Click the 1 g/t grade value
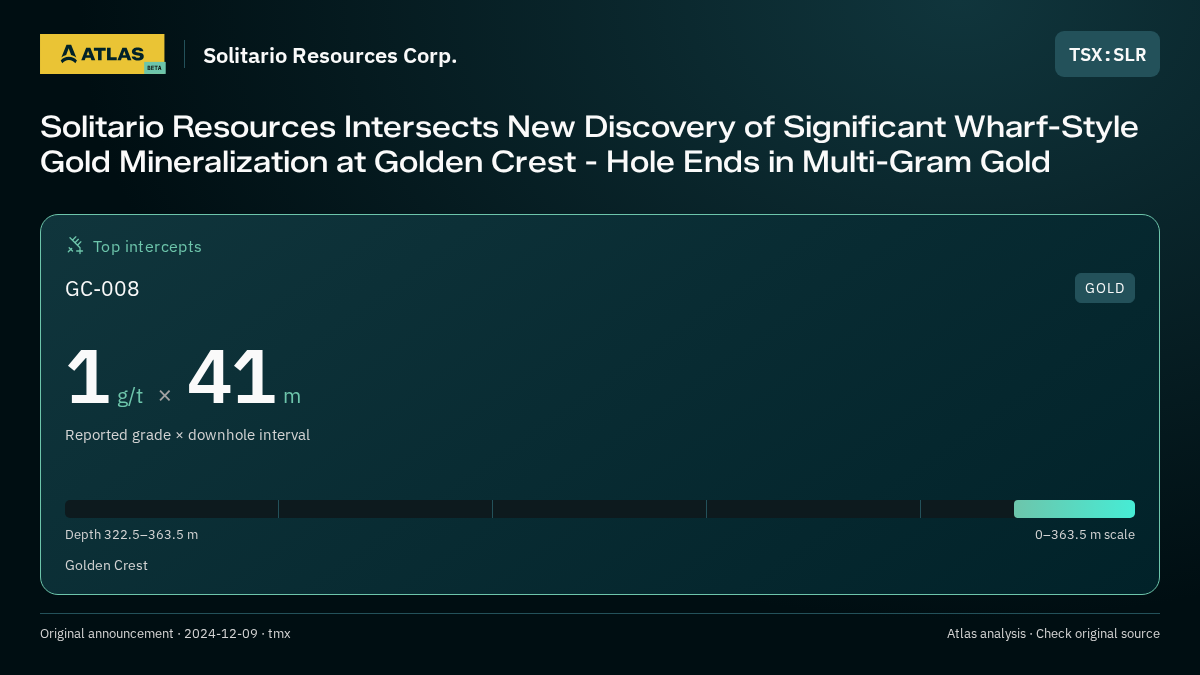The image size is (1200, 675). [x=104, y=378]
